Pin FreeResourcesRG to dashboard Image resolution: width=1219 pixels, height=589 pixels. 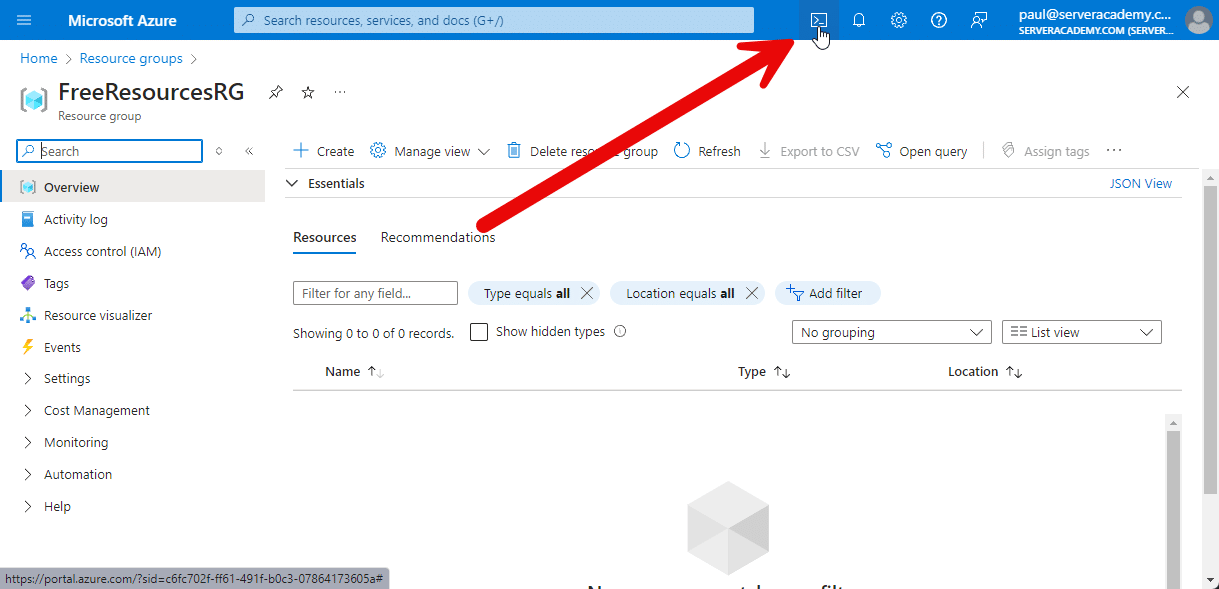pos(276,92)
